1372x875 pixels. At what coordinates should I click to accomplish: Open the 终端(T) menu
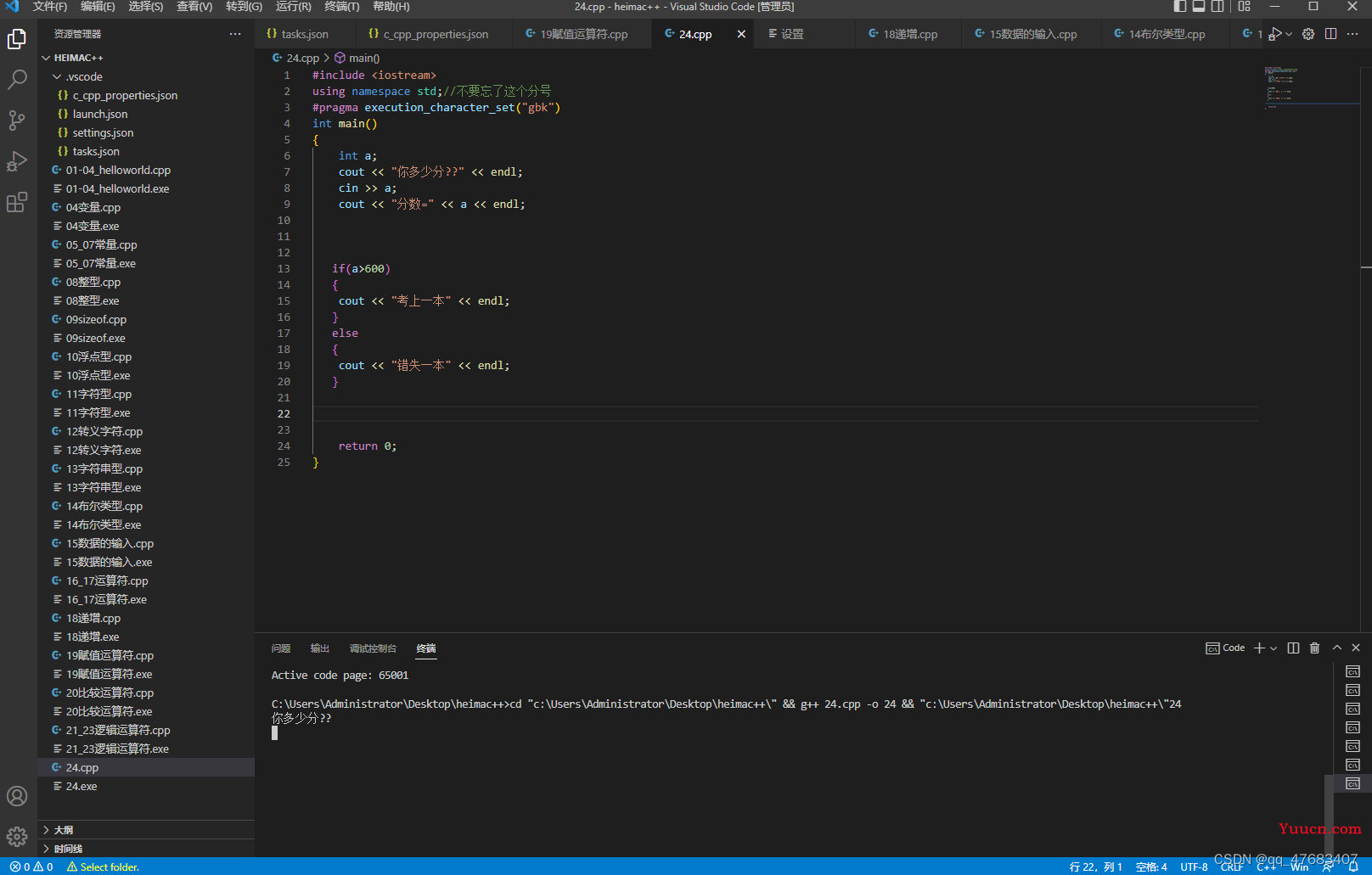(x=342, y=7)
